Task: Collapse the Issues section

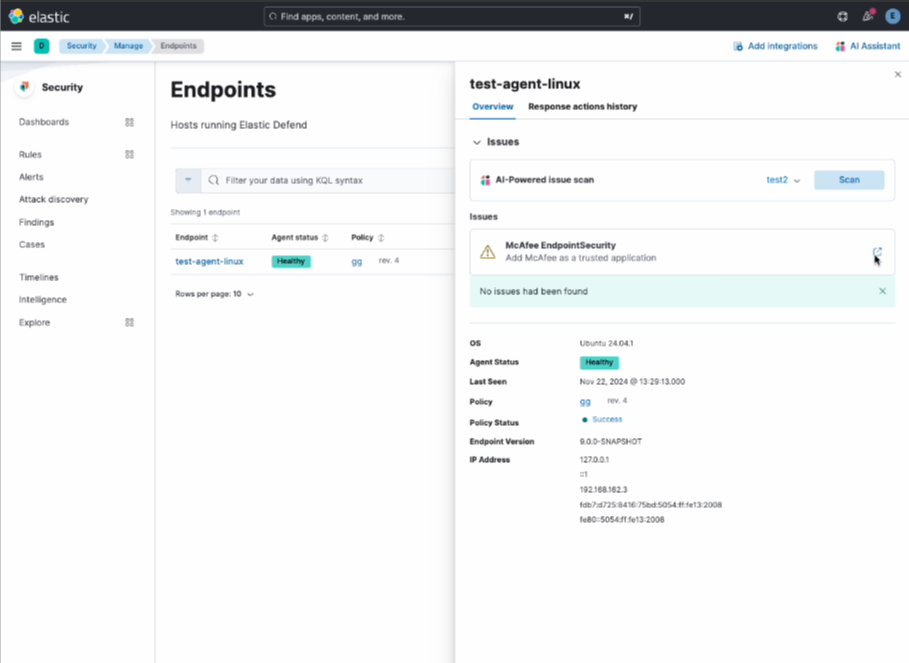Action: pyautogui.click(x=477, y=143)
